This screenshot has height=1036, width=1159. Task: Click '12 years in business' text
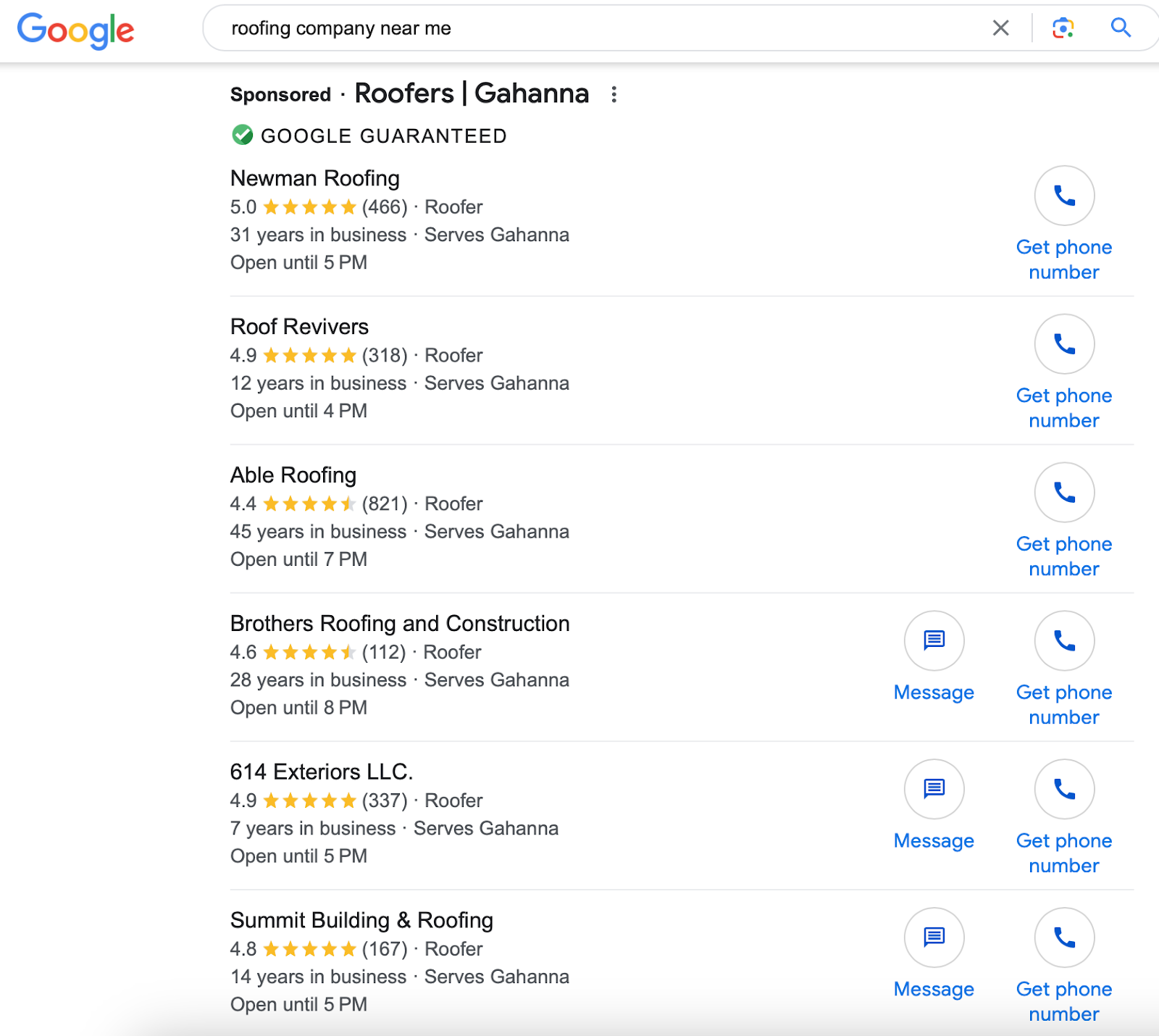(x=318, y=383)
